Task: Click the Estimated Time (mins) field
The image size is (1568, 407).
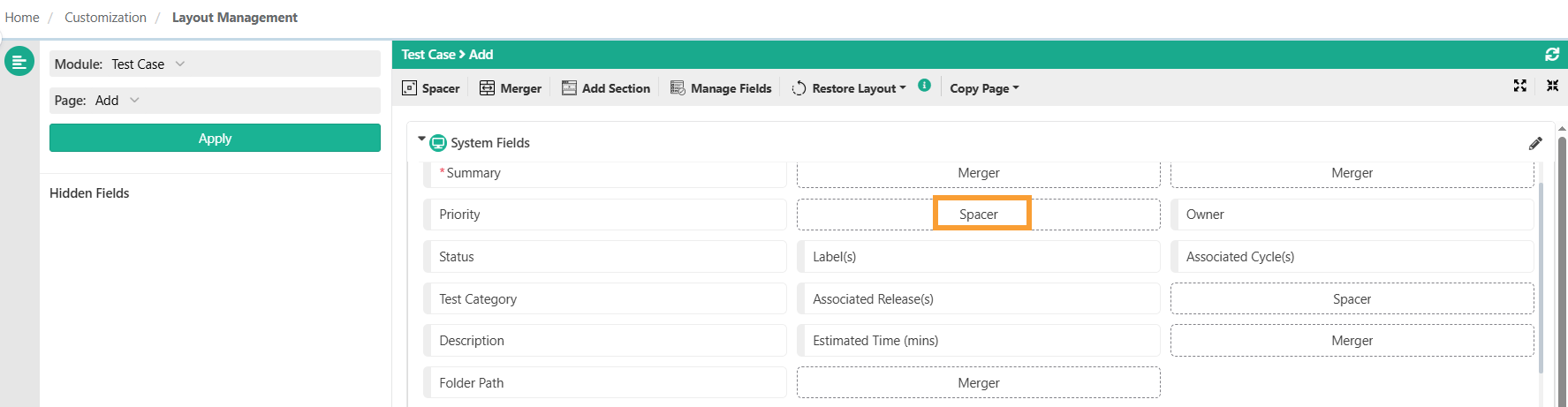Action: [x=978, y=341]
